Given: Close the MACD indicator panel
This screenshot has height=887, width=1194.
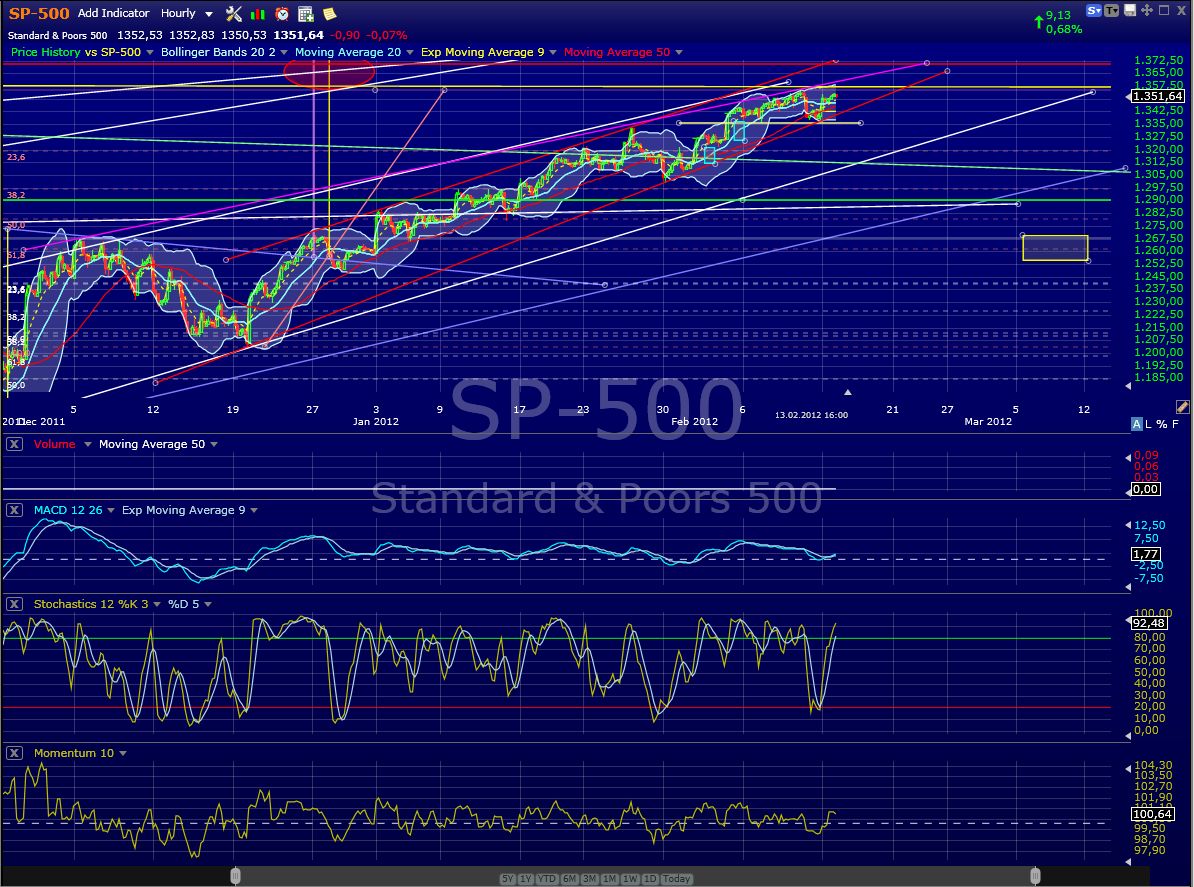Looking at the screenshot, I should (x=14, y=510).
